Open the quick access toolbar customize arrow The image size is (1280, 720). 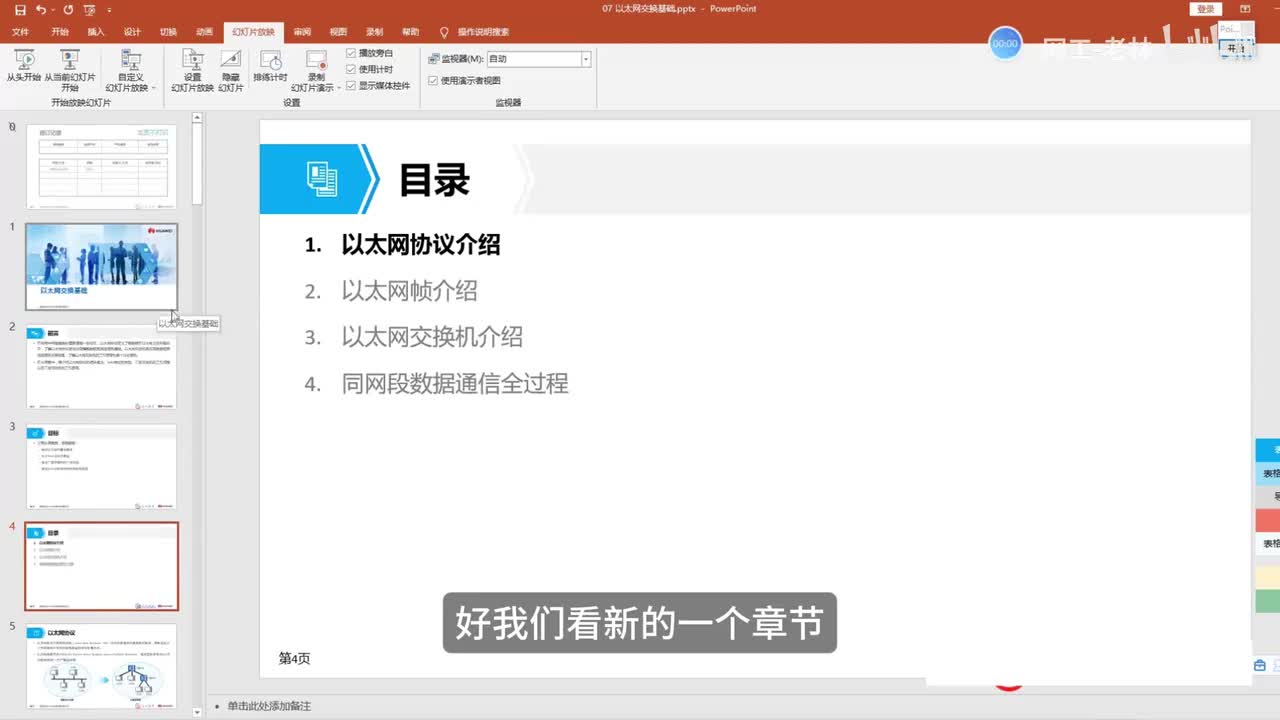109,10
